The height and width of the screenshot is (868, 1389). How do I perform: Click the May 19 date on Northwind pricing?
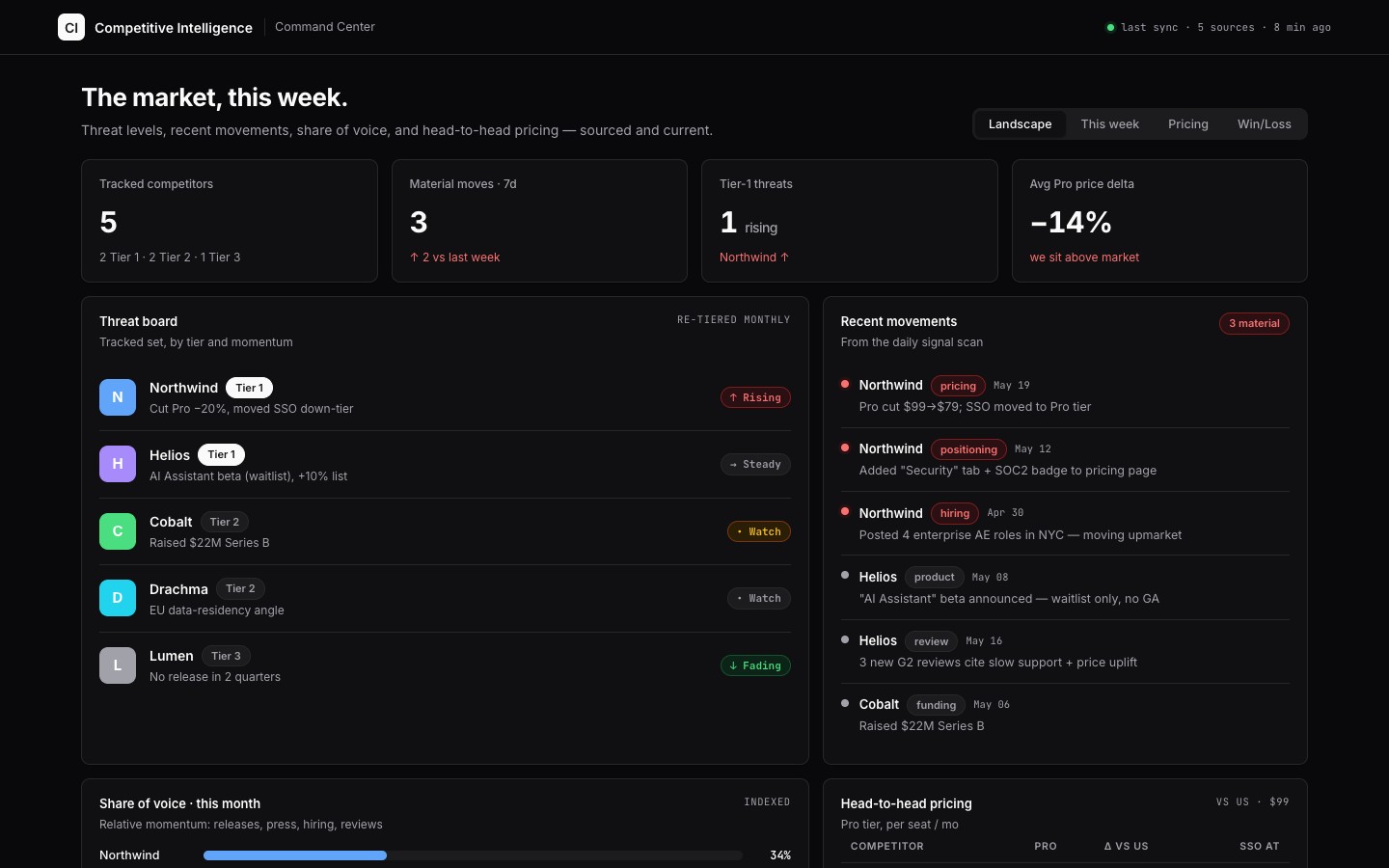point(1012,385)
